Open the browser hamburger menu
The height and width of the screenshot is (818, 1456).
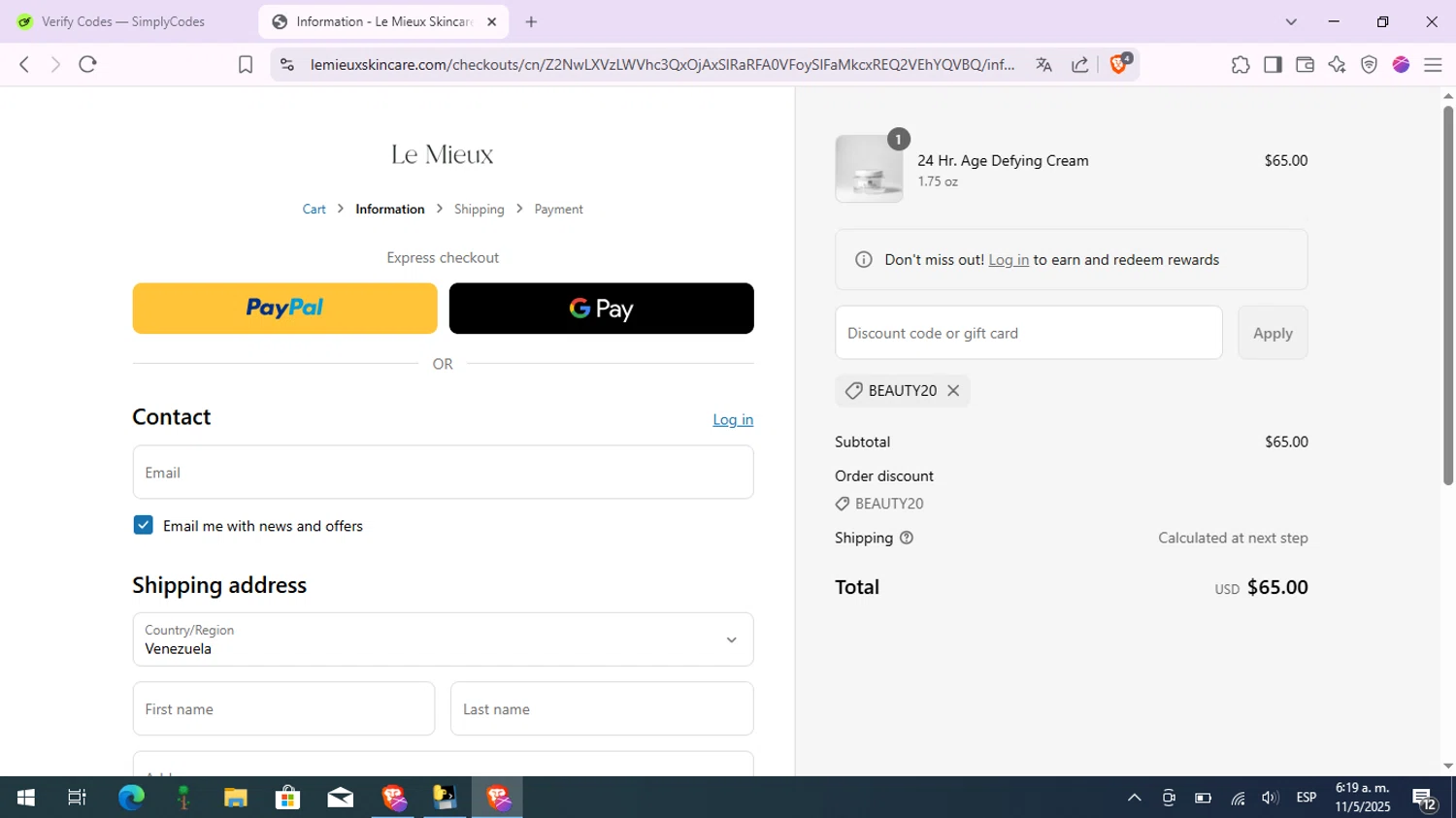[1433, 64]
